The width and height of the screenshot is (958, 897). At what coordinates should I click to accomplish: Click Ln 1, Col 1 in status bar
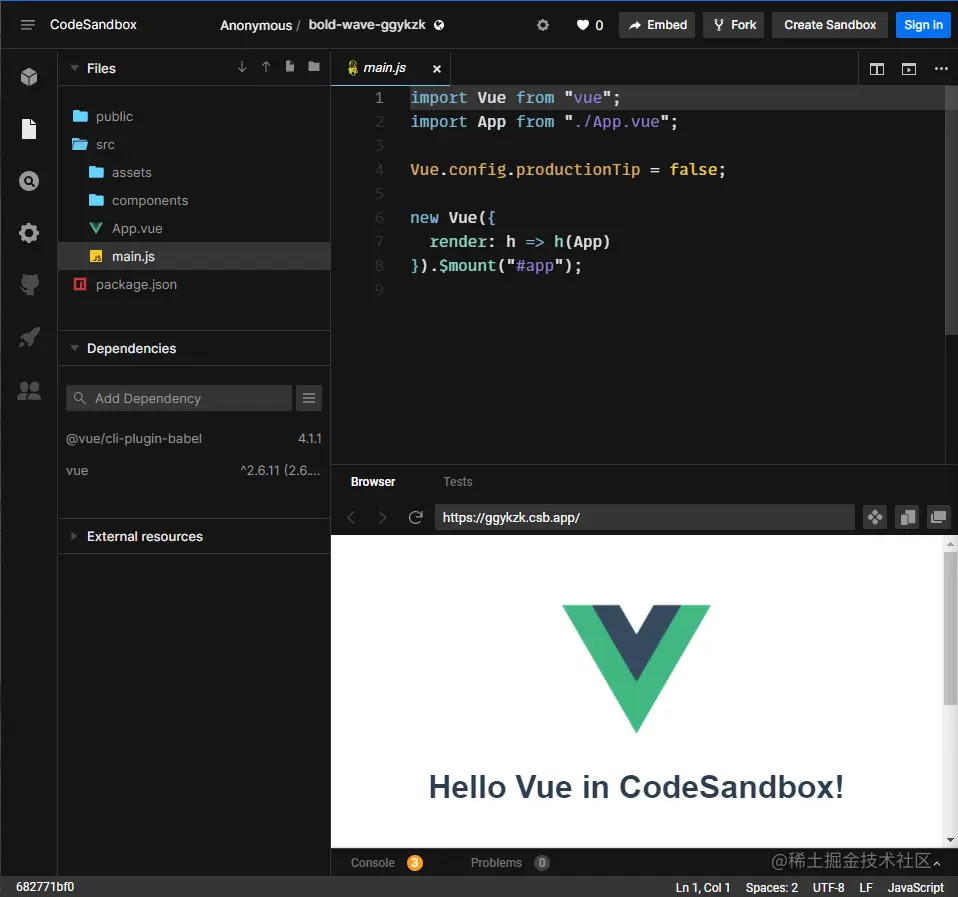(x=703, y=887)
